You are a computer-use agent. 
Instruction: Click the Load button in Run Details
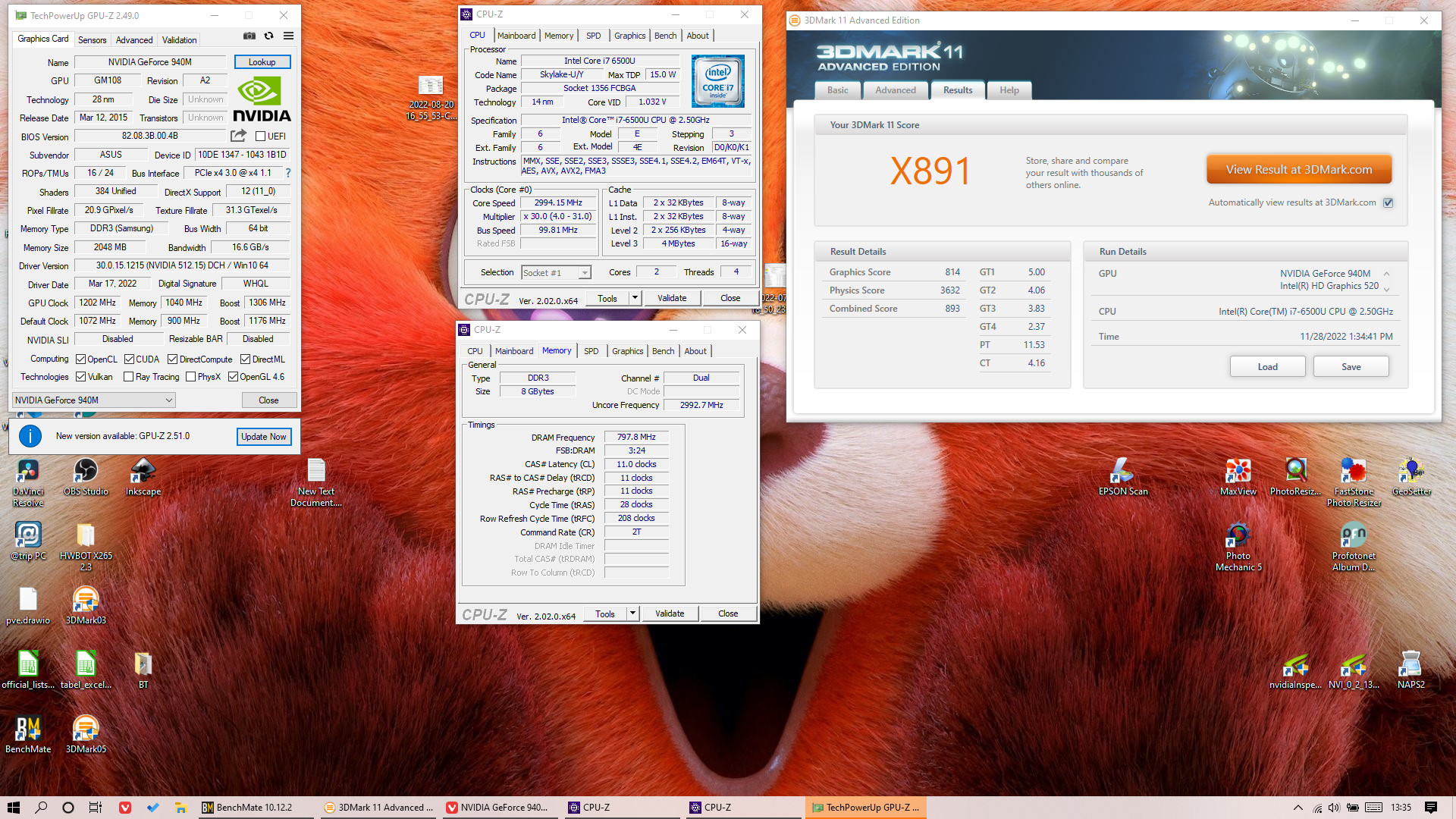click(1268, 367)
